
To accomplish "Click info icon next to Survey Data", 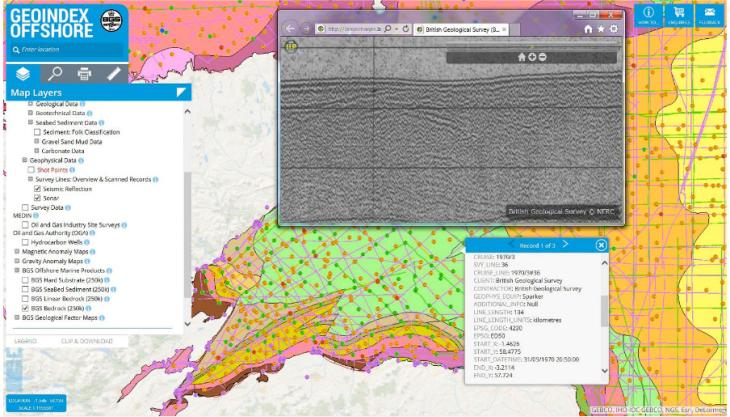I will [x=68, y=208].
